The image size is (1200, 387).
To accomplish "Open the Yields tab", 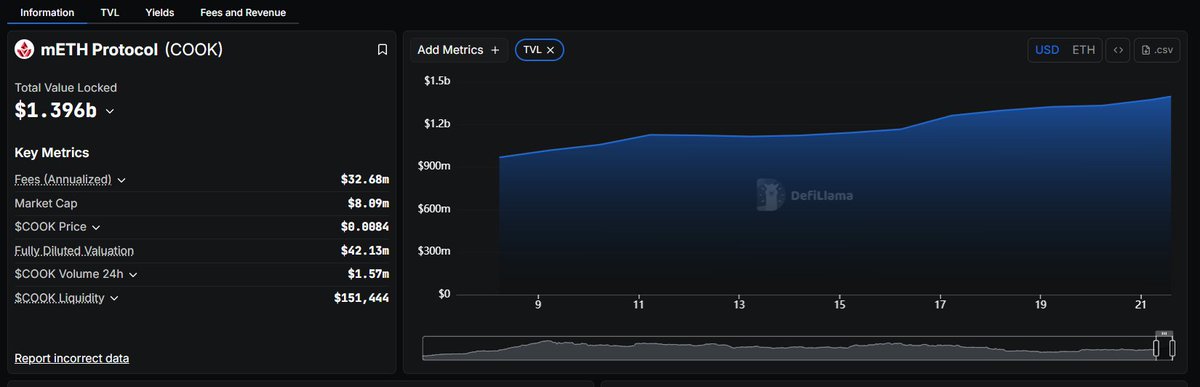I will (x=159, y=13).
